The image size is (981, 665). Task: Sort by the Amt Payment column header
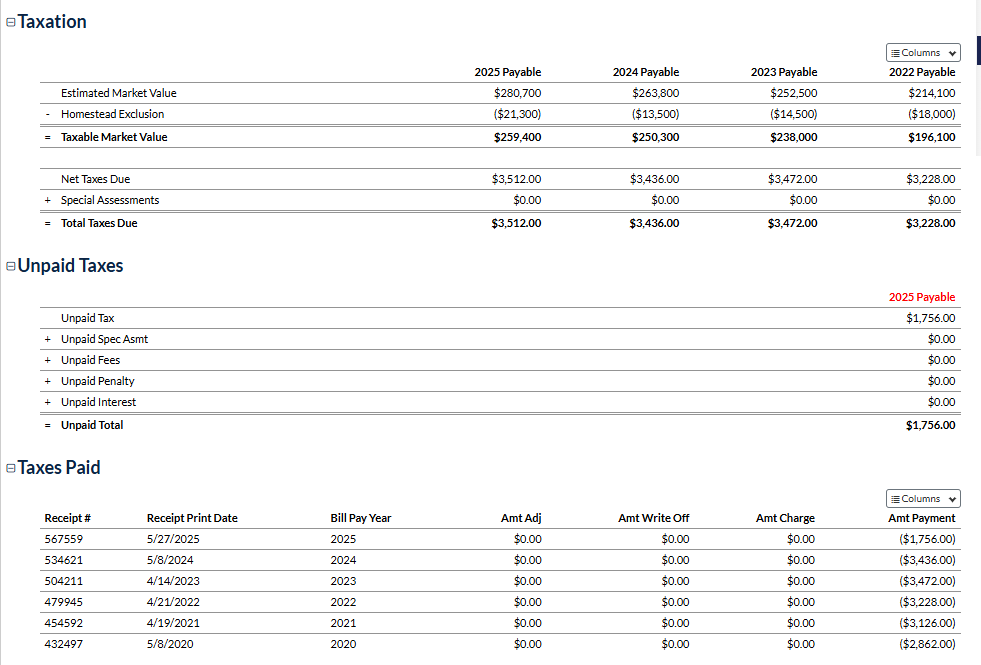[x=921, y=518]
